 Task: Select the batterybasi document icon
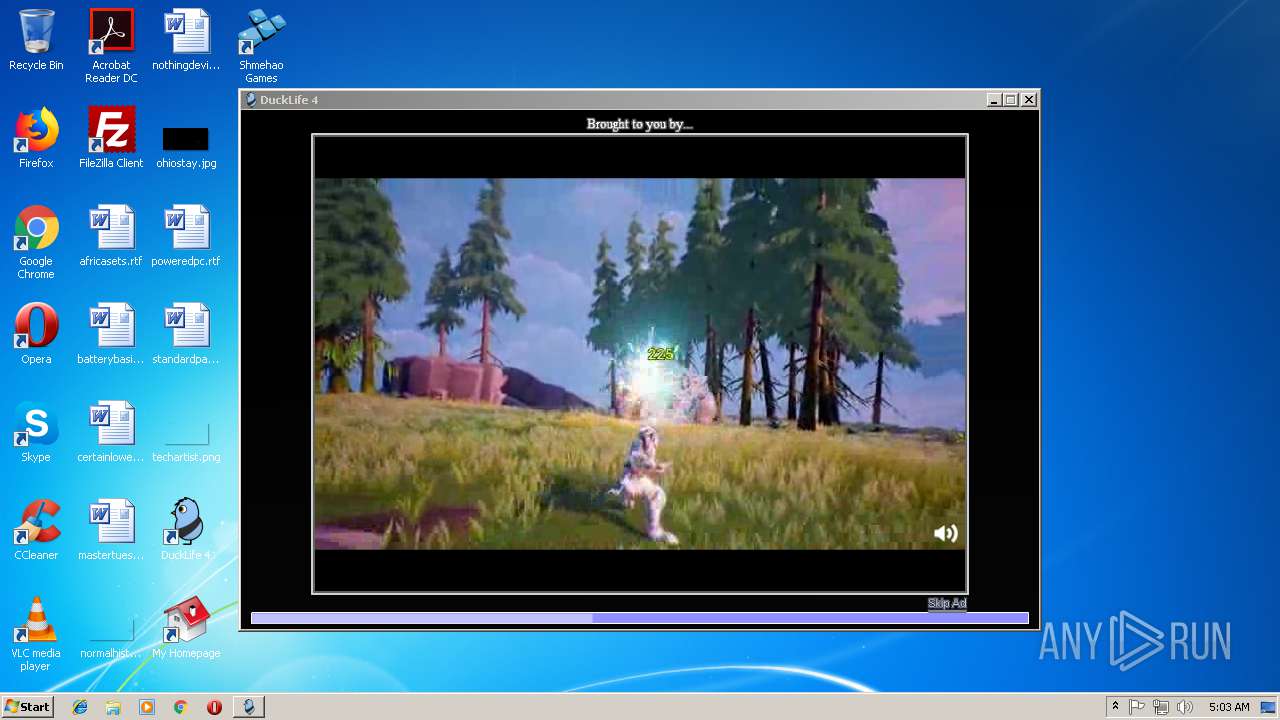tap(111, 334)
